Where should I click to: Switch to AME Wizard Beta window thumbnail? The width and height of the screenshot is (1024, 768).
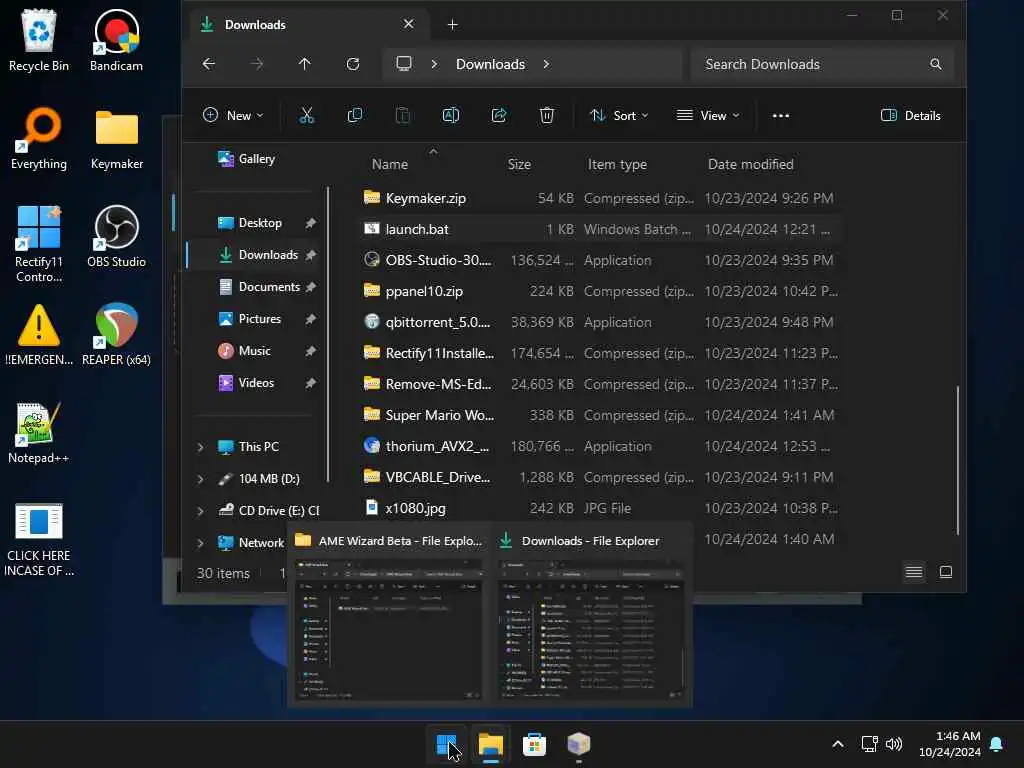coord(389,615)
